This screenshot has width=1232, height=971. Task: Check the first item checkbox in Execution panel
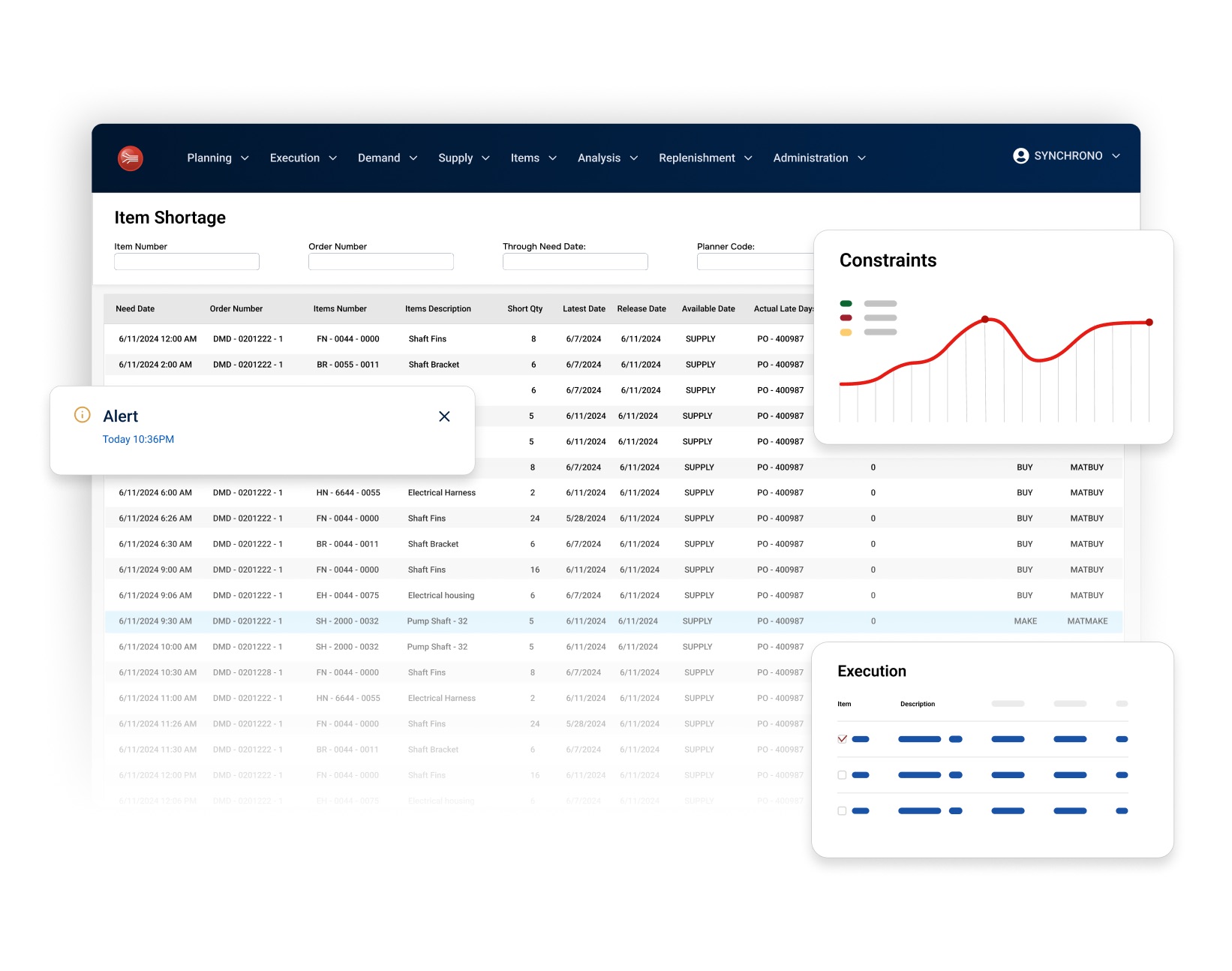tap(842, 738)
